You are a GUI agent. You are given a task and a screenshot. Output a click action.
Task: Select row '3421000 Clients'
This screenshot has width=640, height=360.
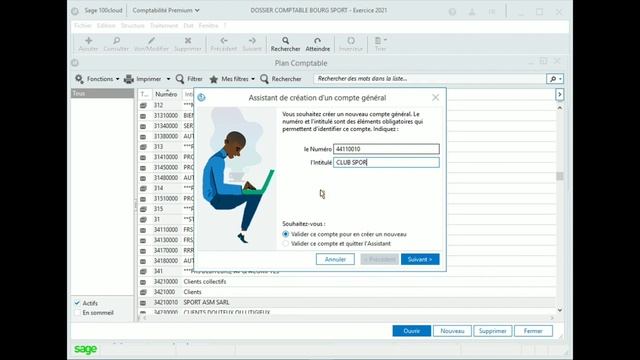coord(347,292)
